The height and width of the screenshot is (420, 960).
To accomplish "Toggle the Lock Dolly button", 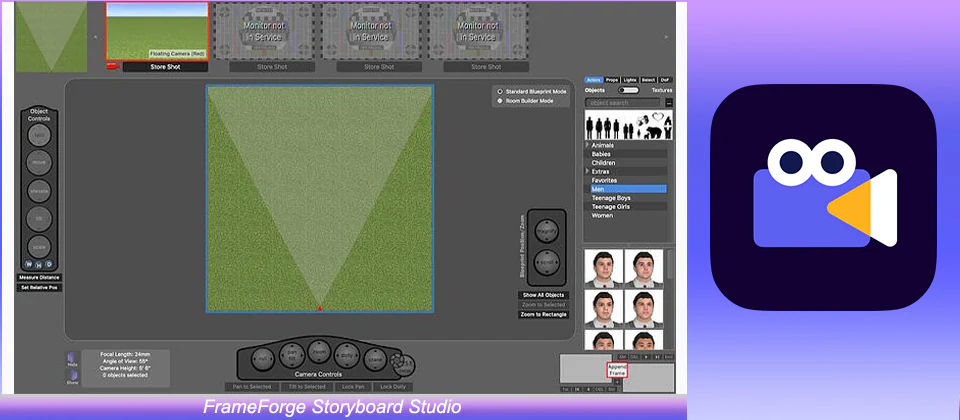I will pos(392,387).
